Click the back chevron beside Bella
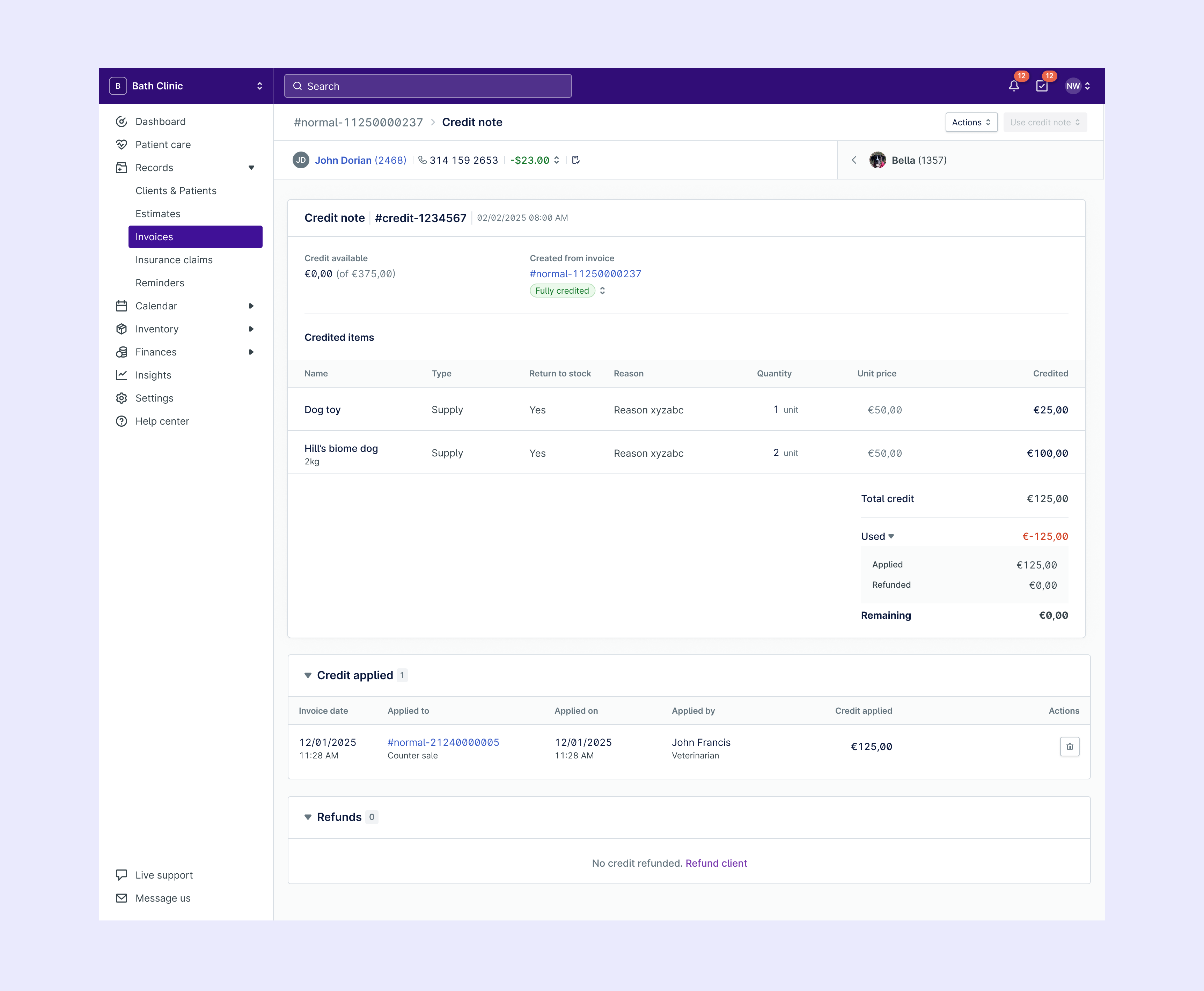The image size is (1204, 991). tap(854, 160)
